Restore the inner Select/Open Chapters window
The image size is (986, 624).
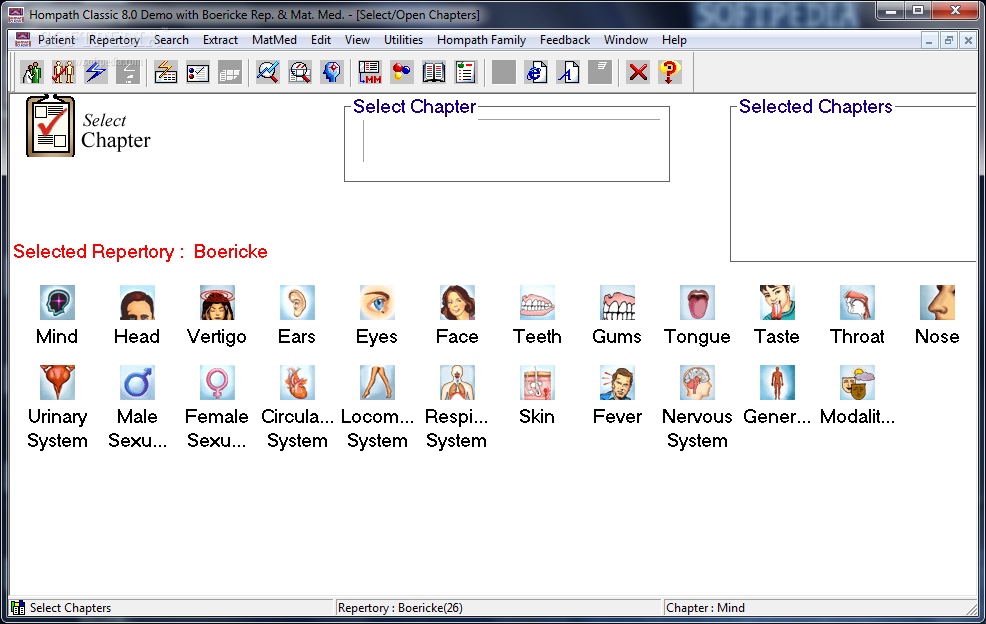coord(948,40)
